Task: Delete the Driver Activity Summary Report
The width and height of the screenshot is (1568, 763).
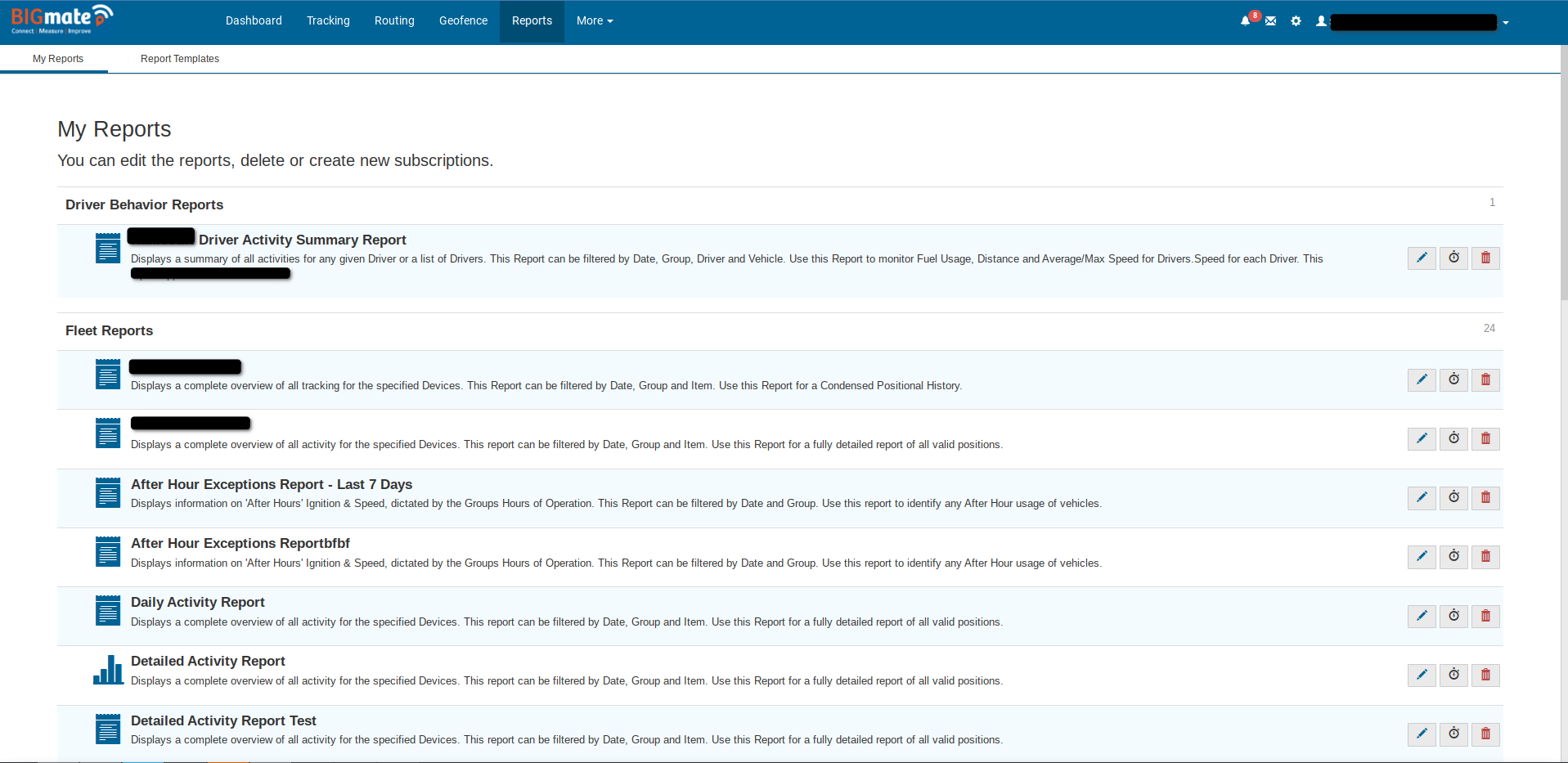Action: 1485,258
